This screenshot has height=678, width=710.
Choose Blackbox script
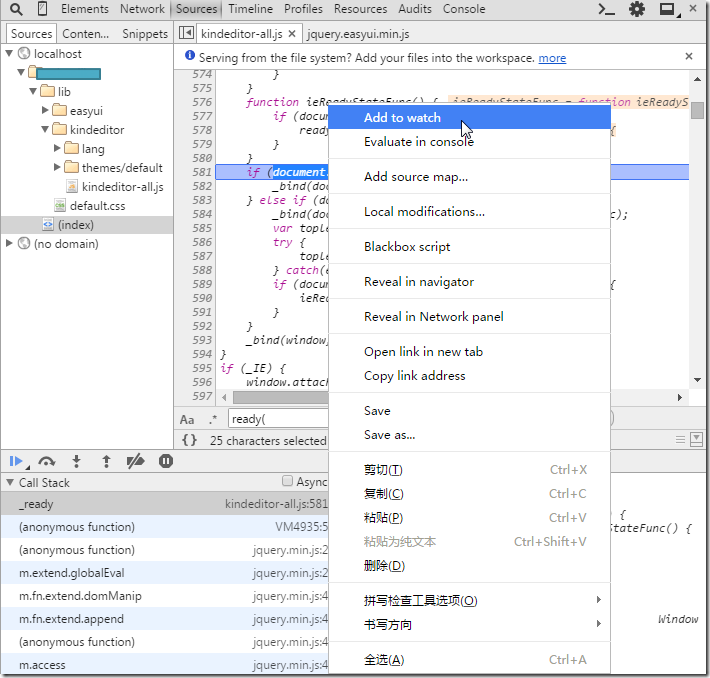470,247
